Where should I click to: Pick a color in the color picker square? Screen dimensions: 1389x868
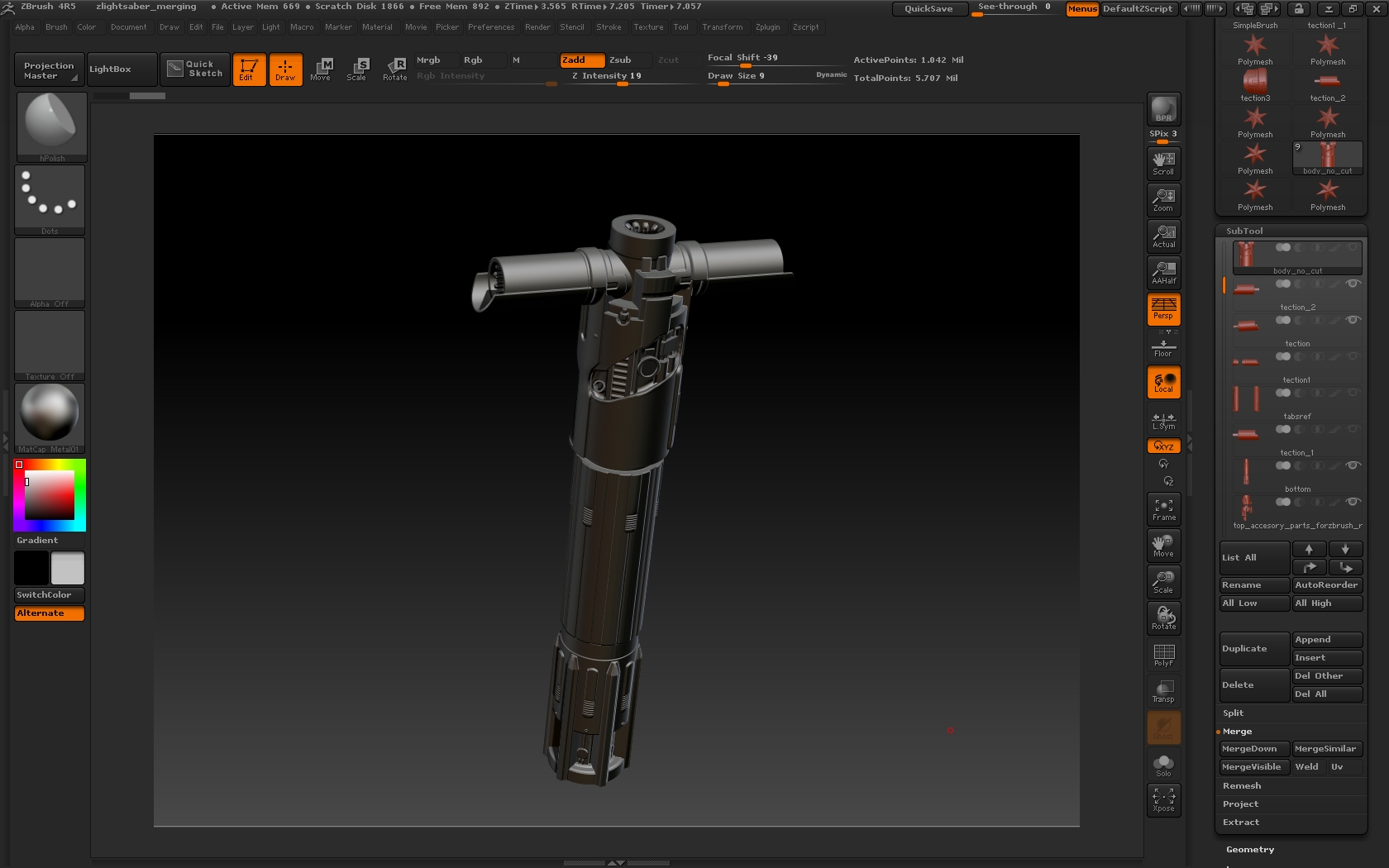50,495
